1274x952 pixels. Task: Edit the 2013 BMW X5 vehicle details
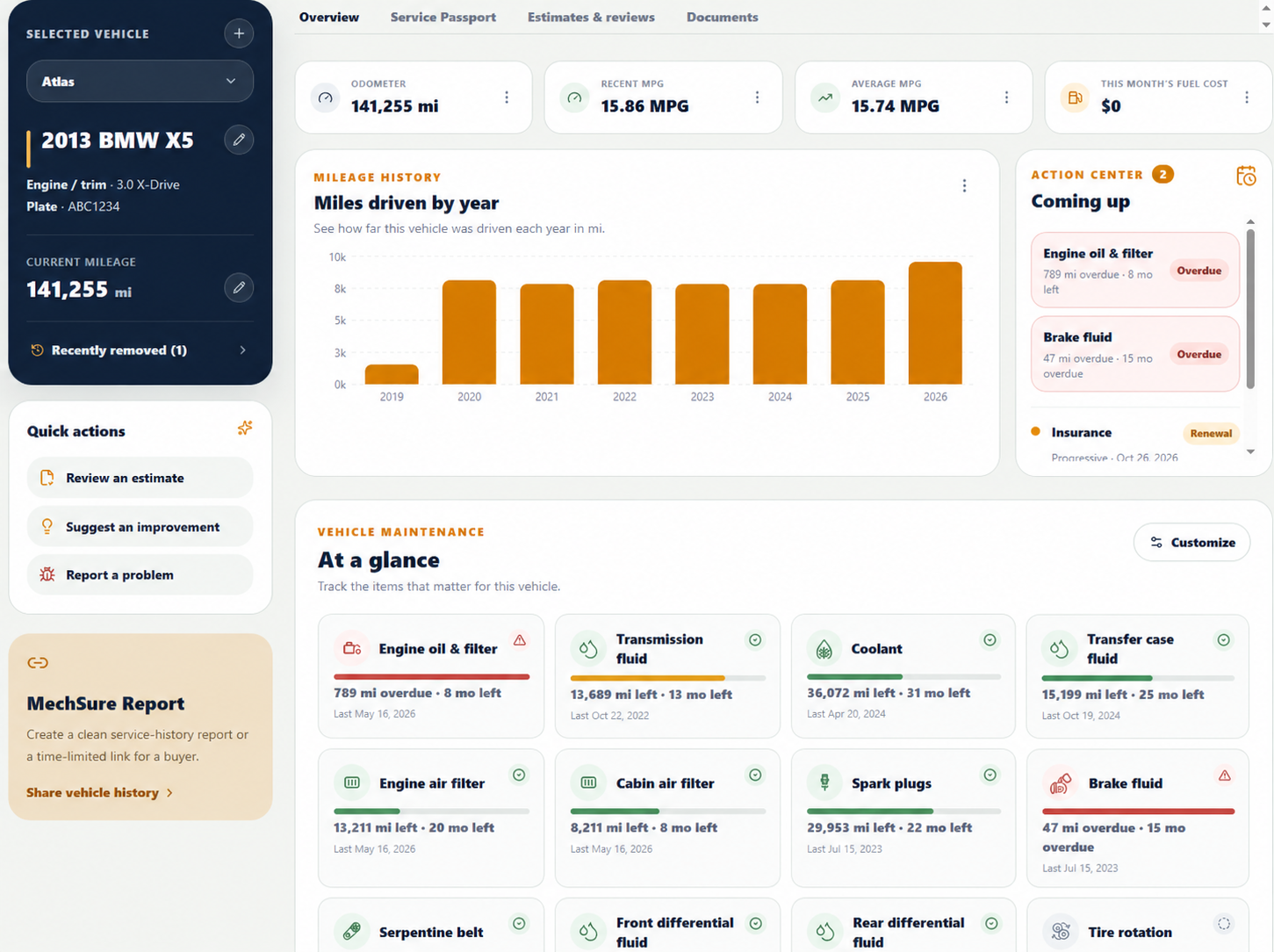pyautogui.click(x=239, y=140)
